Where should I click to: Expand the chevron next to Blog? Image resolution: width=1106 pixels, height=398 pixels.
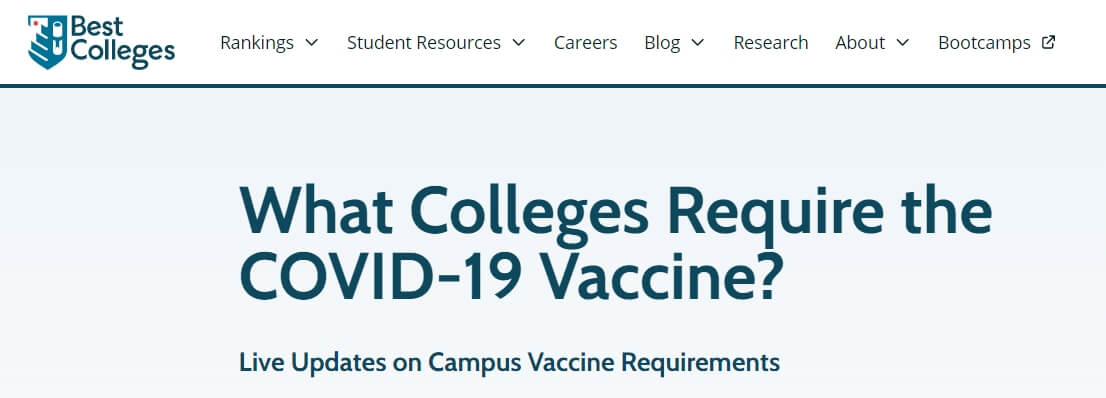[x=698, y=42]
